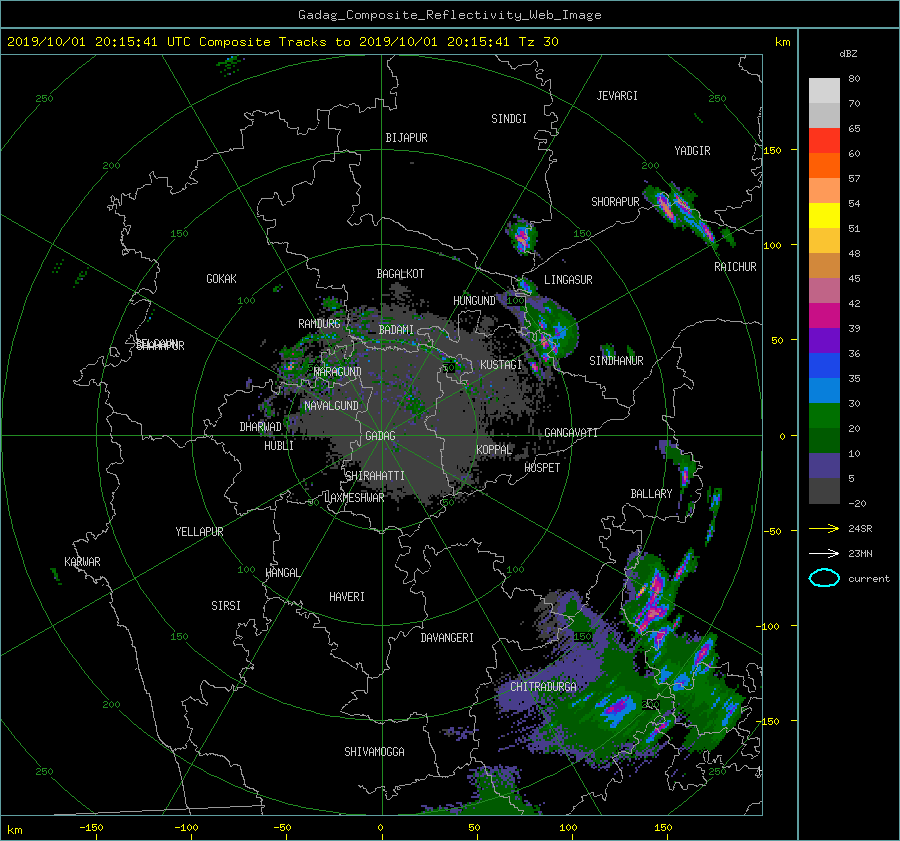Click the BAGALKOT city label

click(400, 274)
